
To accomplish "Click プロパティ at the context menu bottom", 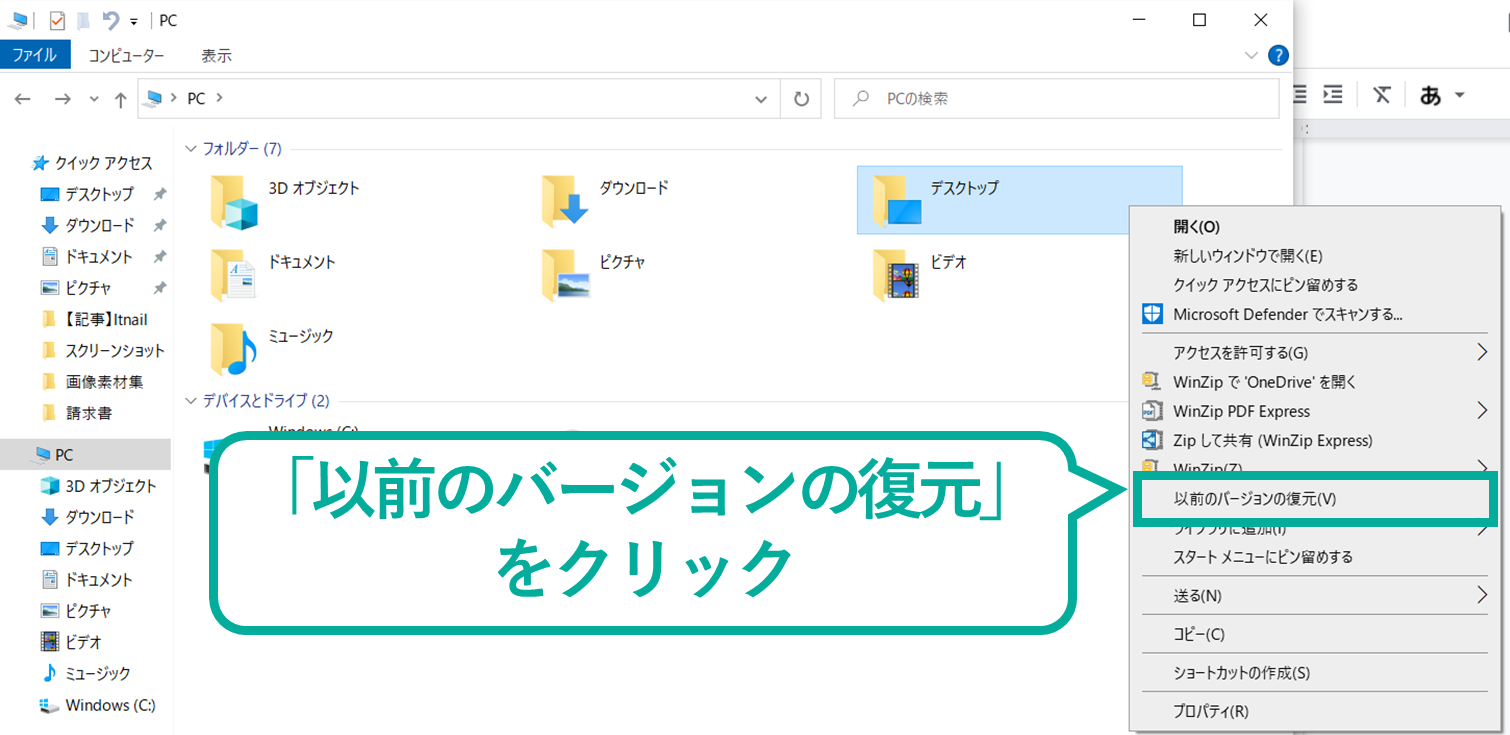I will click(x=1211, y=711).
